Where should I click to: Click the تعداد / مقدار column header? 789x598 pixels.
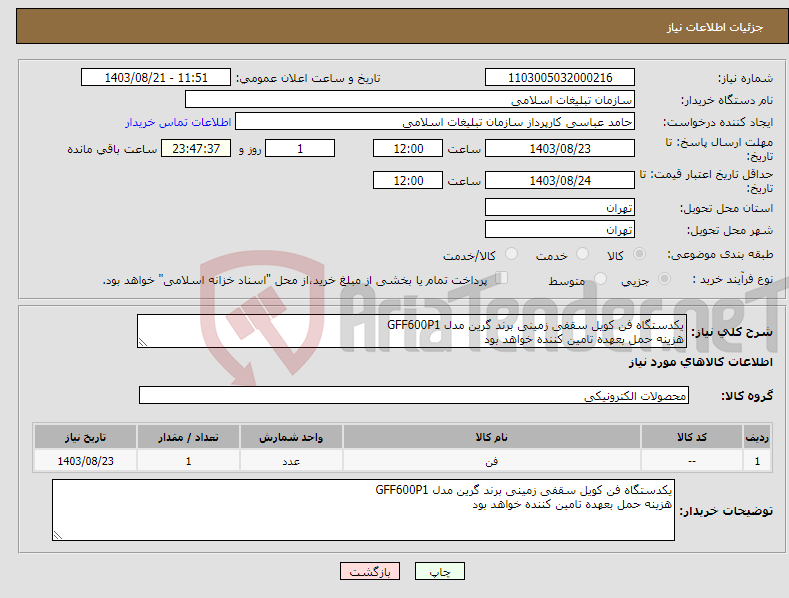188,437
